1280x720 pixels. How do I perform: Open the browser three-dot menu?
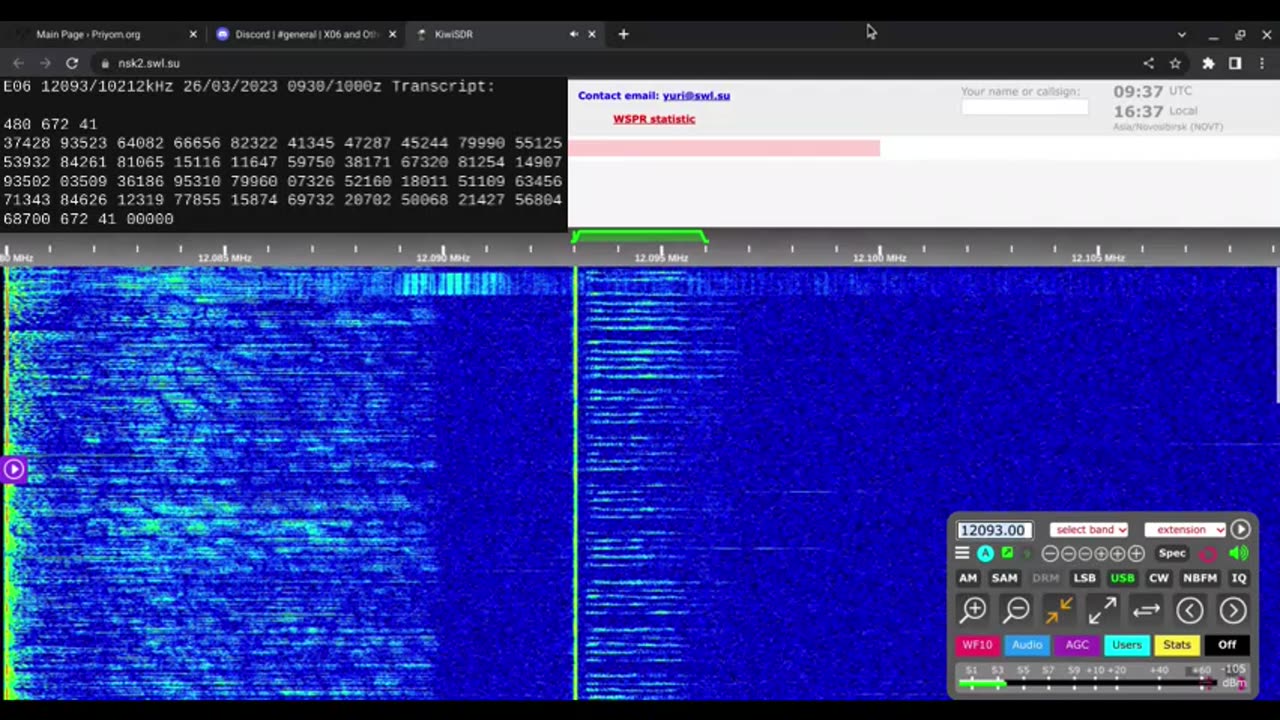pos(1262,63)
